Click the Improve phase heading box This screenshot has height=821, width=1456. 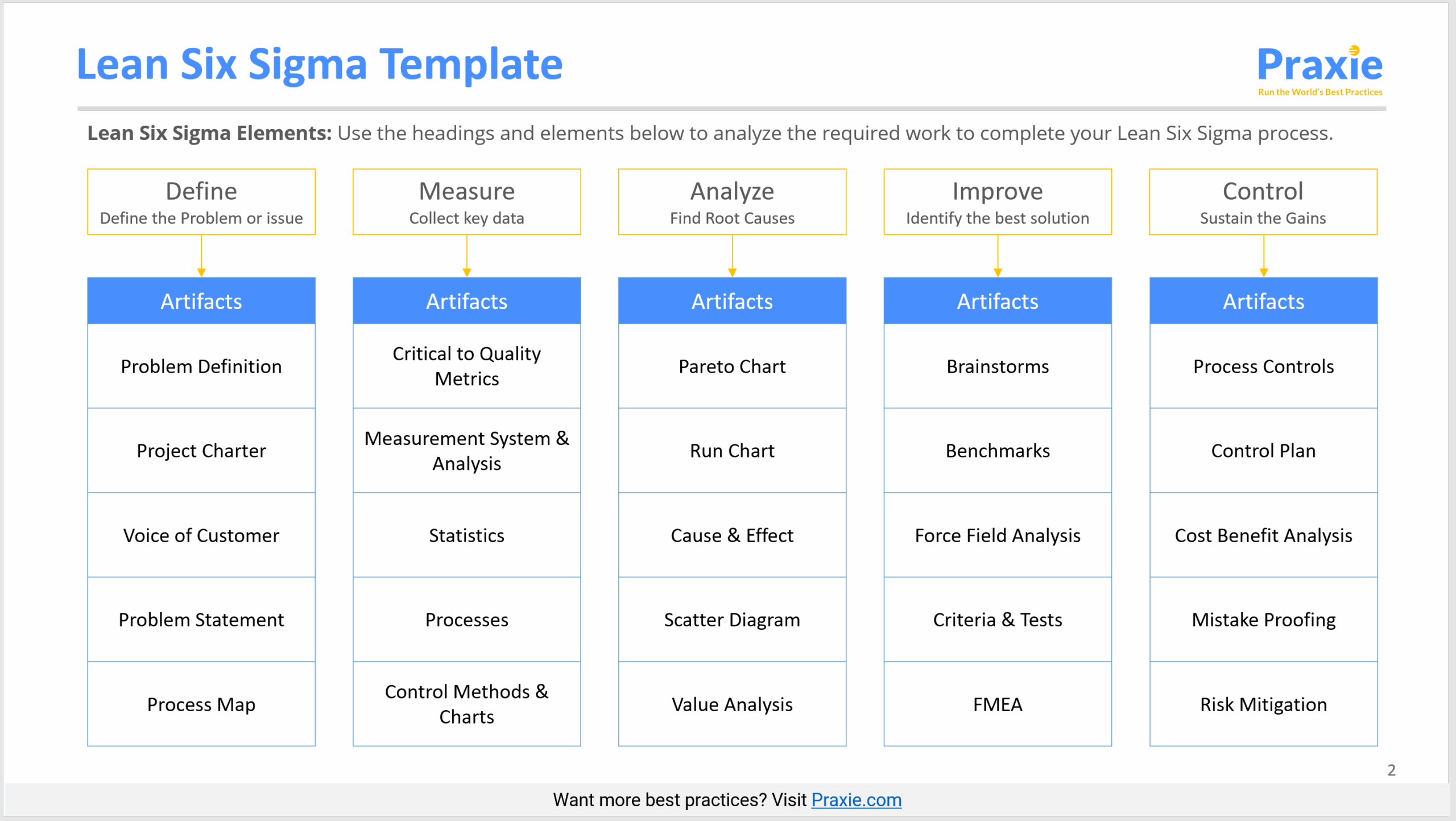click(x=997, y=202)
